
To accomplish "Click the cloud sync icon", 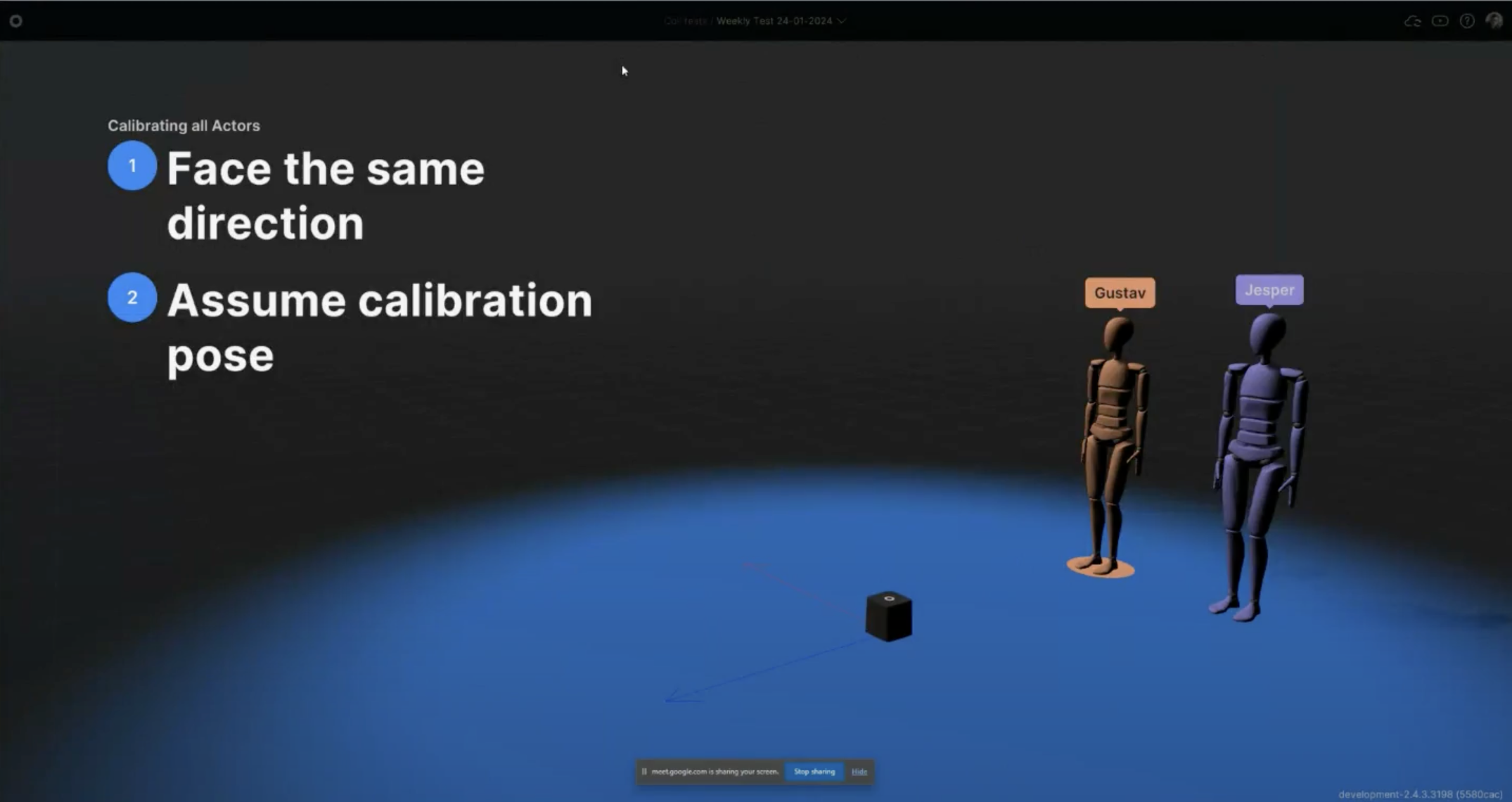I will click(1412, 21).
